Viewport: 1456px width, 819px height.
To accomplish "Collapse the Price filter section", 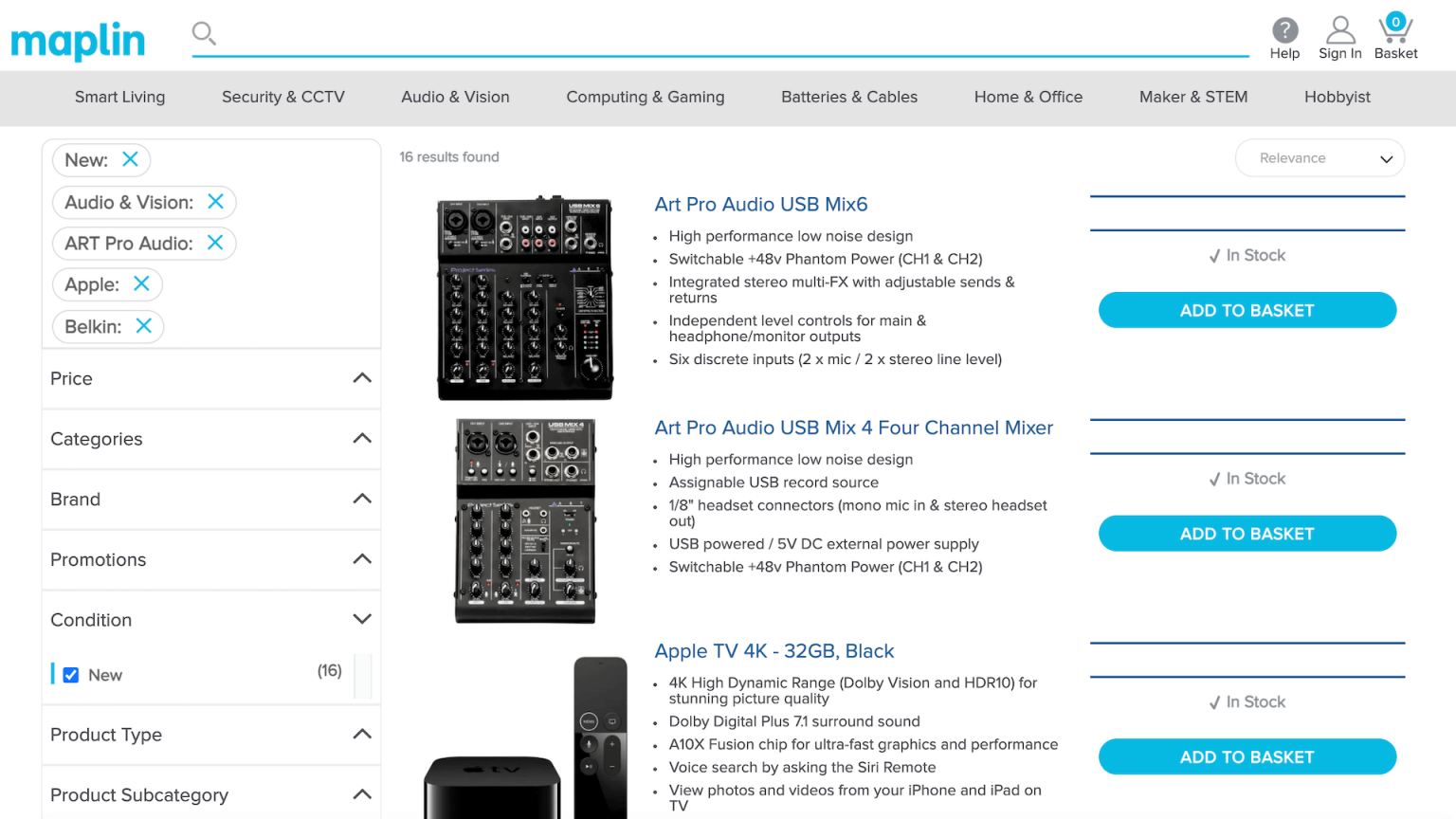I will tap(361, 377).
